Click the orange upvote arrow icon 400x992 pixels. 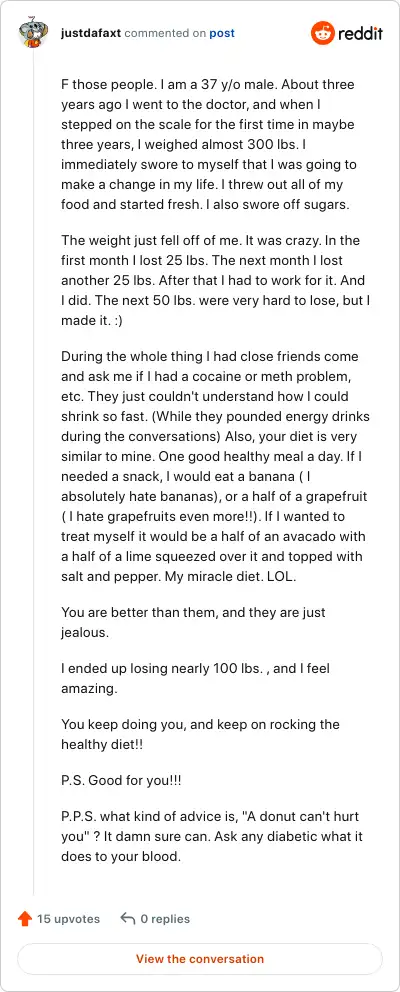click(x=25, y=919)
